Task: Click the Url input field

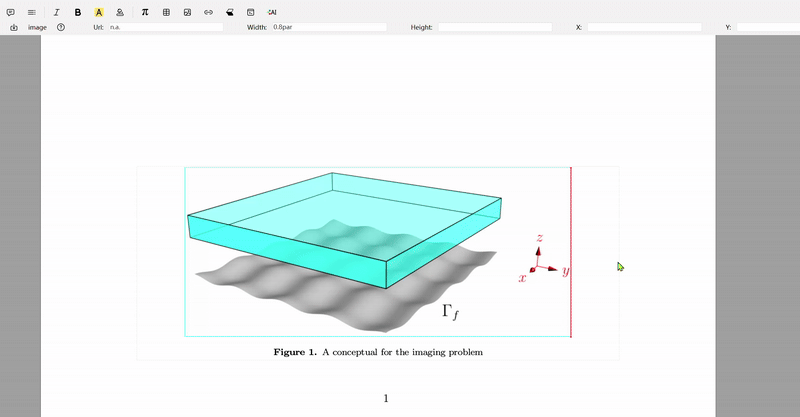Action: coord(165,27)
